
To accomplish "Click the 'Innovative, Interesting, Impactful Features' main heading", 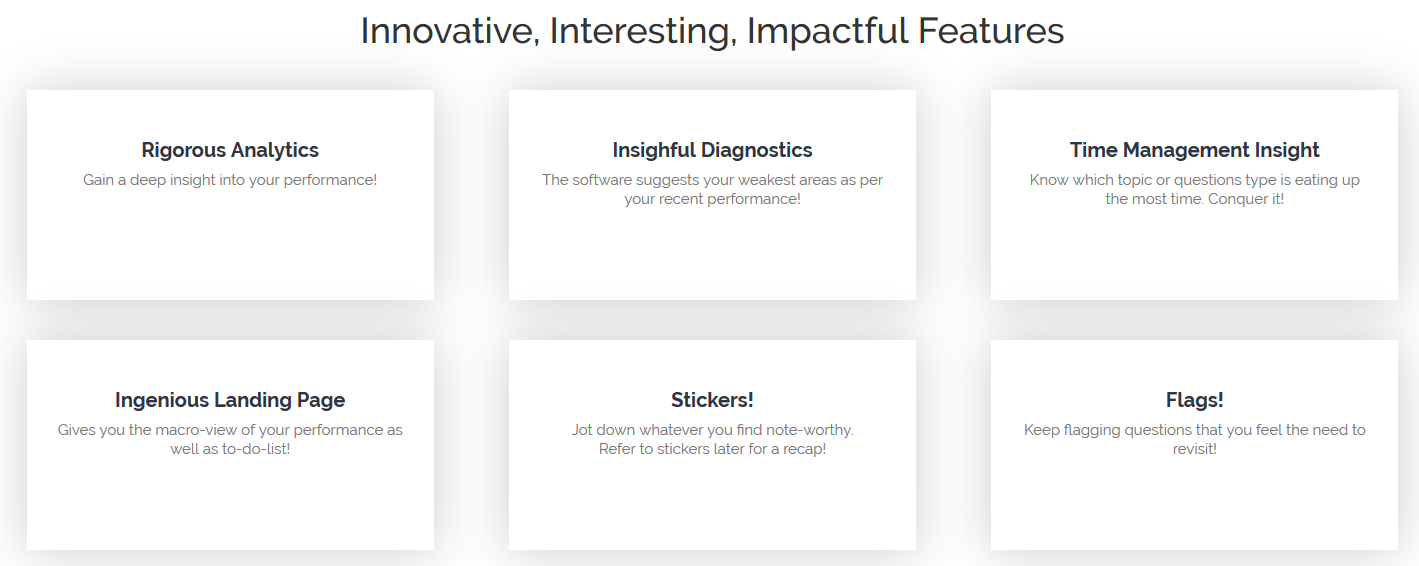I will (x=712, y=31).
